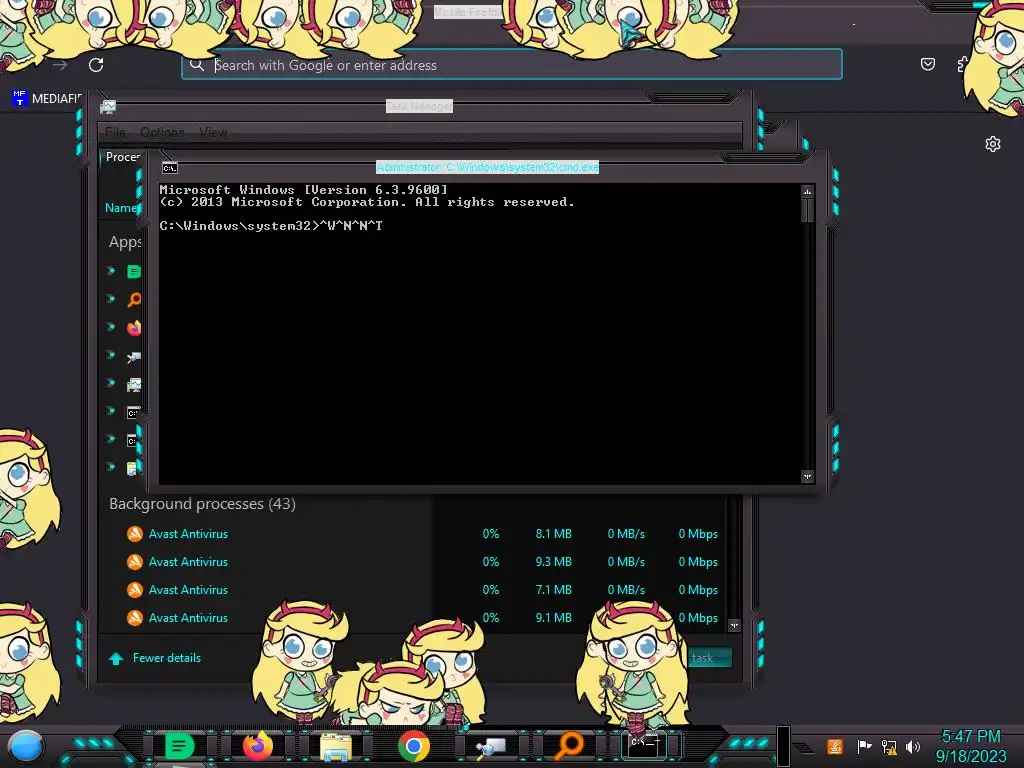1024x768 pixels.
Task: Click Task Manager list scroll down arrow
Action: 734,626
